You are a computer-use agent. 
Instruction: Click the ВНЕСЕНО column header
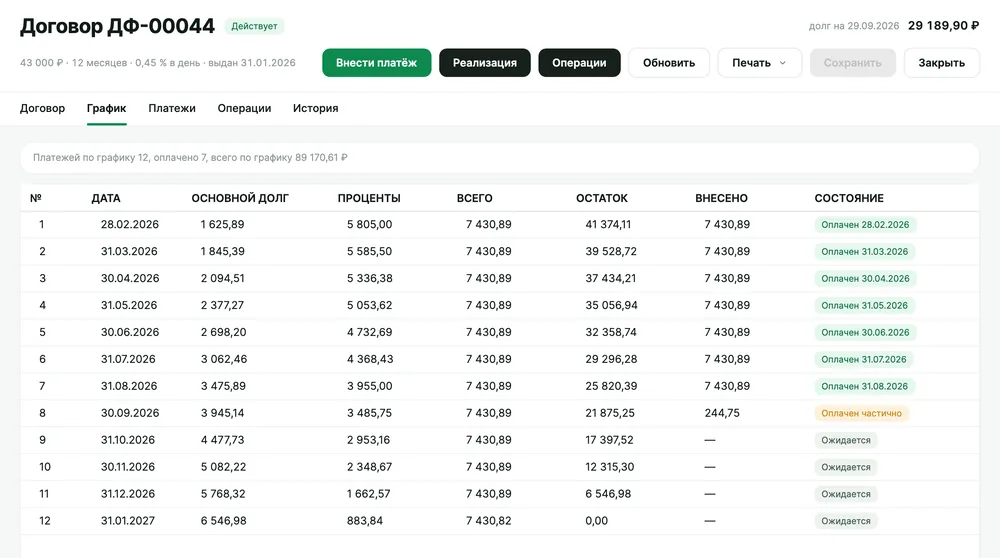pyautogui.click(x=721, y=198)
